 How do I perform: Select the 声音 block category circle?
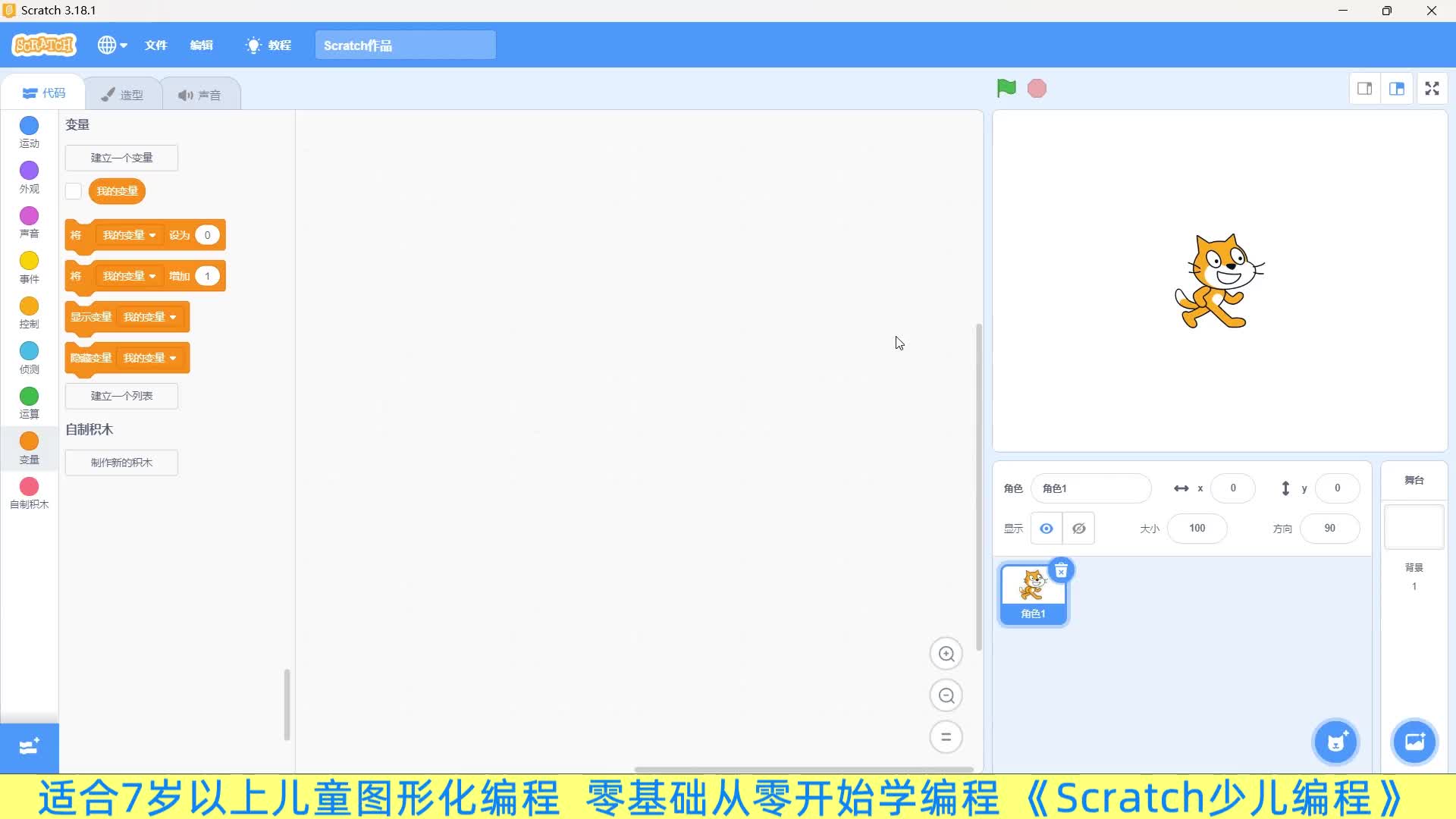click(x=29, y=216)
